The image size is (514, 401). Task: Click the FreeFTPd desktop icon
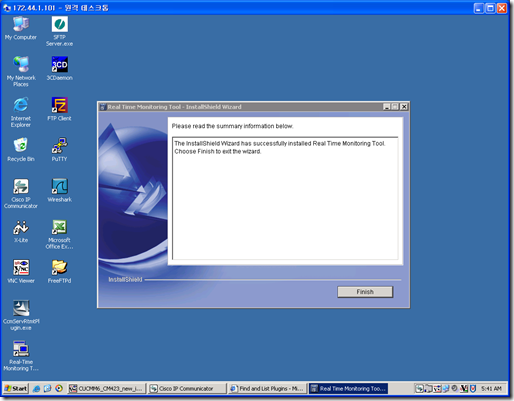59,271
